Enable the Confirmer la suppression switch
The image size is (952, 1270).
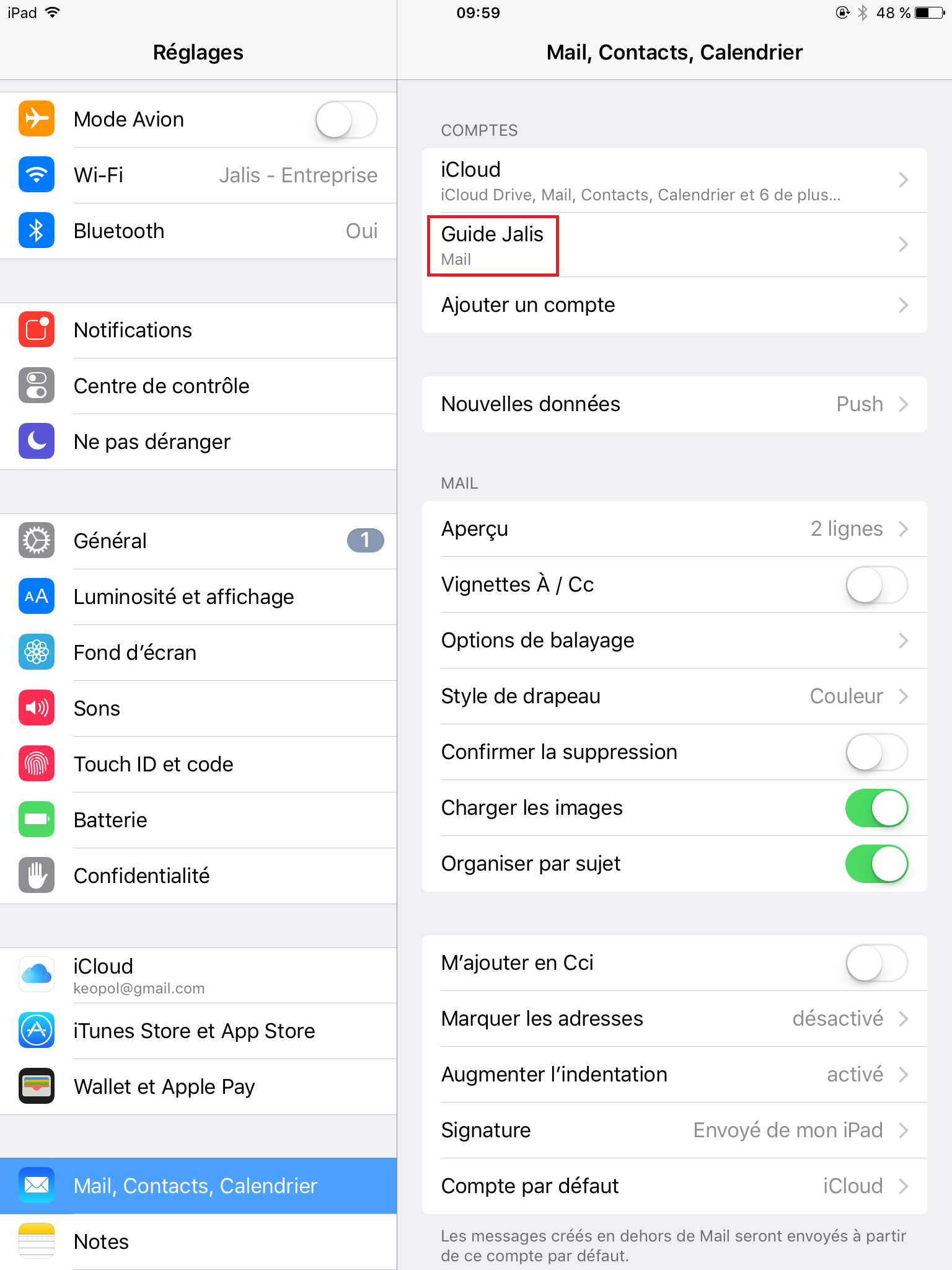(877, 752)
